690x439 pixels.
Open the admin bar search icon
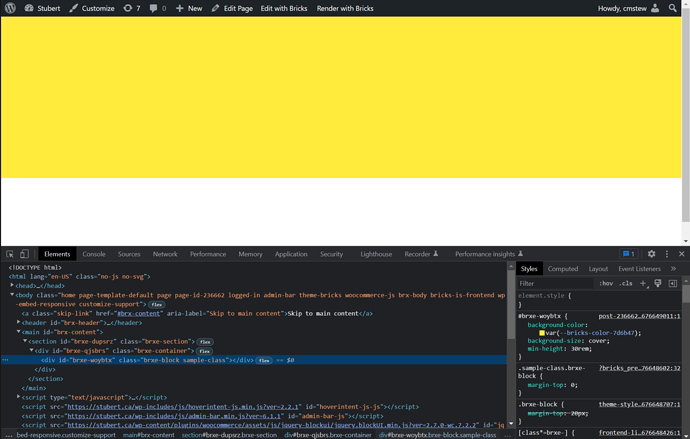pos(672,8)
